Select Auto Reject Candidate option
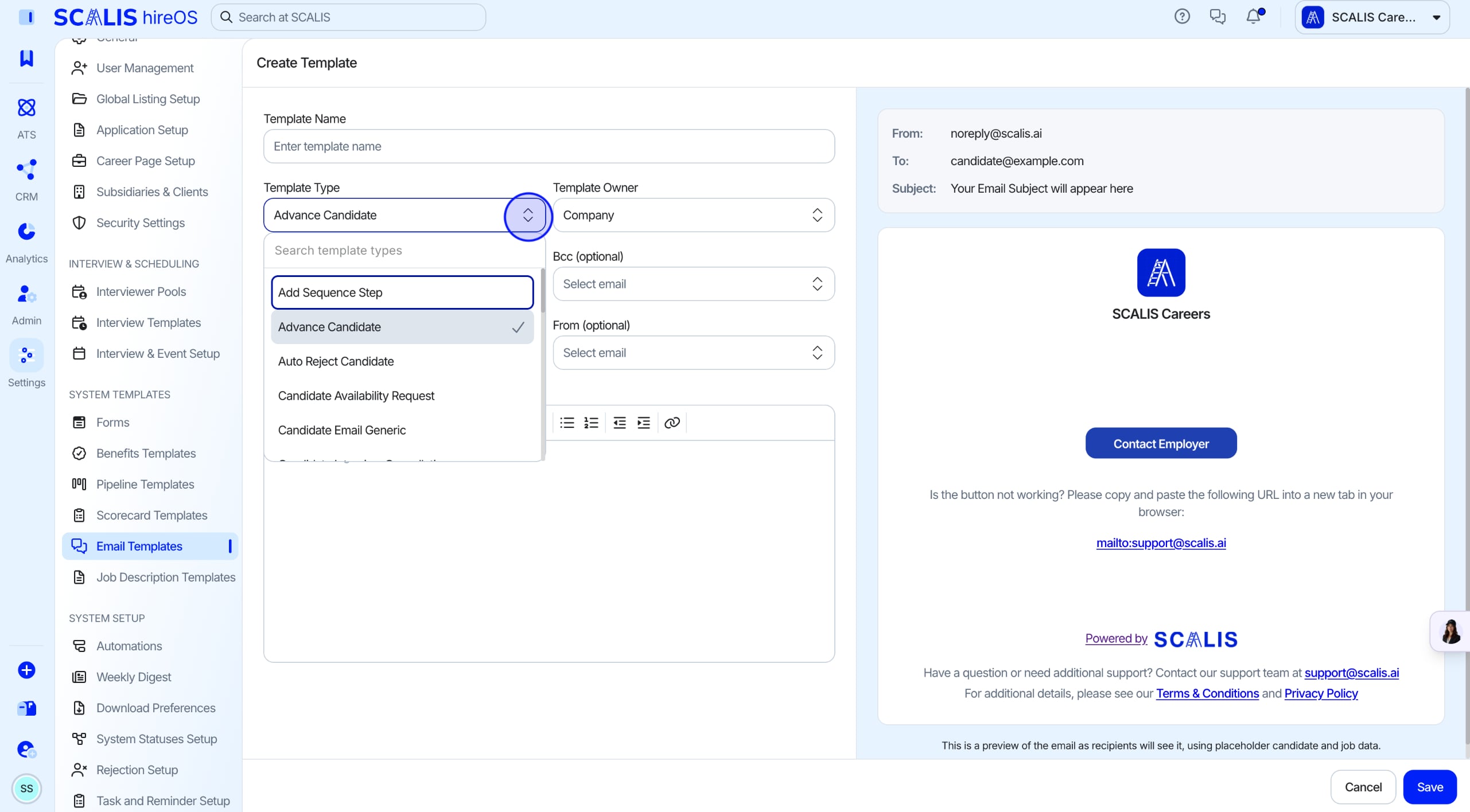The height and width of the screenshot is (812, 1470). tap(402, 361)
